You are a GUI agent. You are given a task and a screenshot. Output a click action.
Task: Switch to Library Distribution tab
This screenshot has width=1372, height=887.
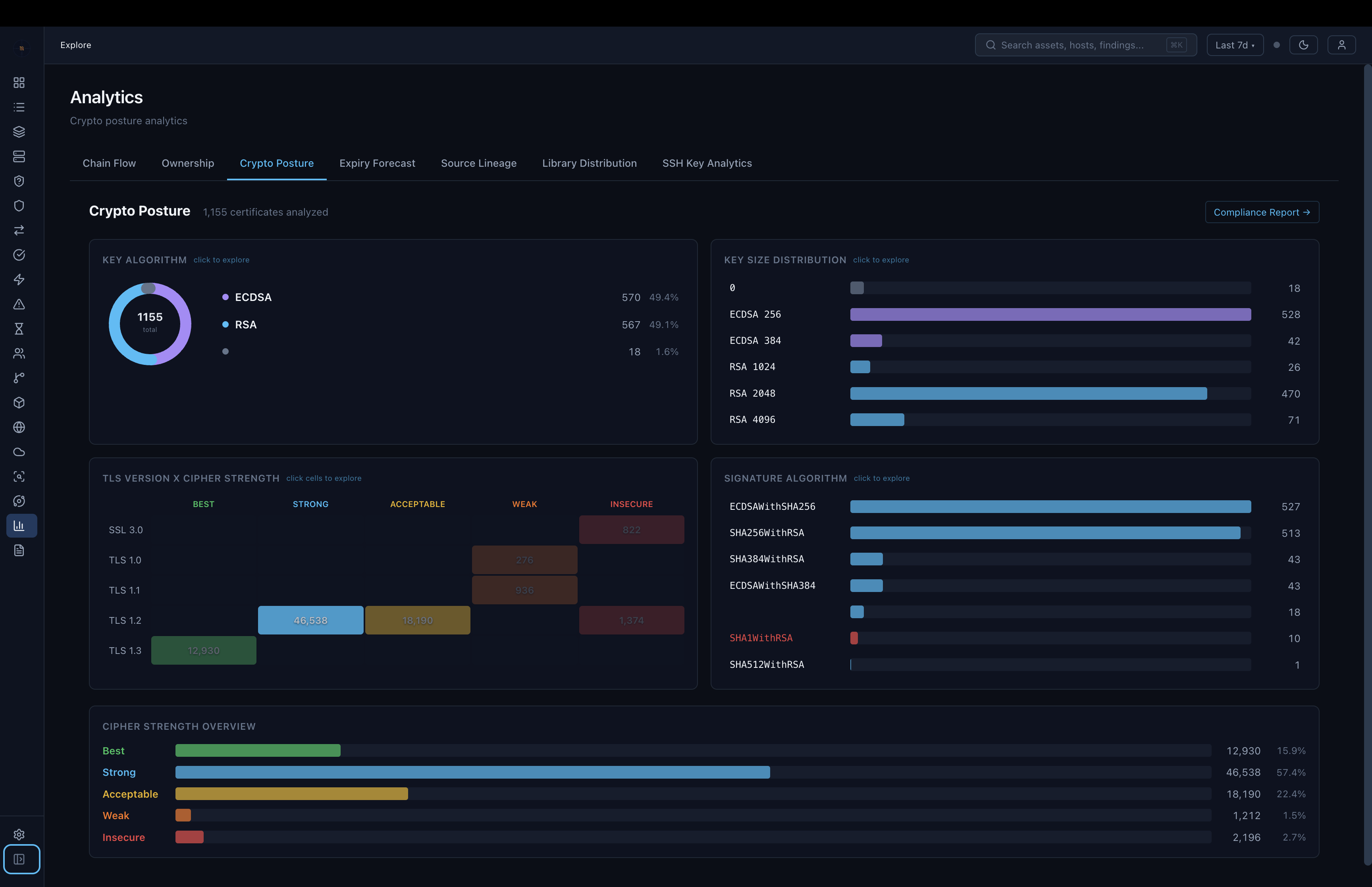click(589, 163)
